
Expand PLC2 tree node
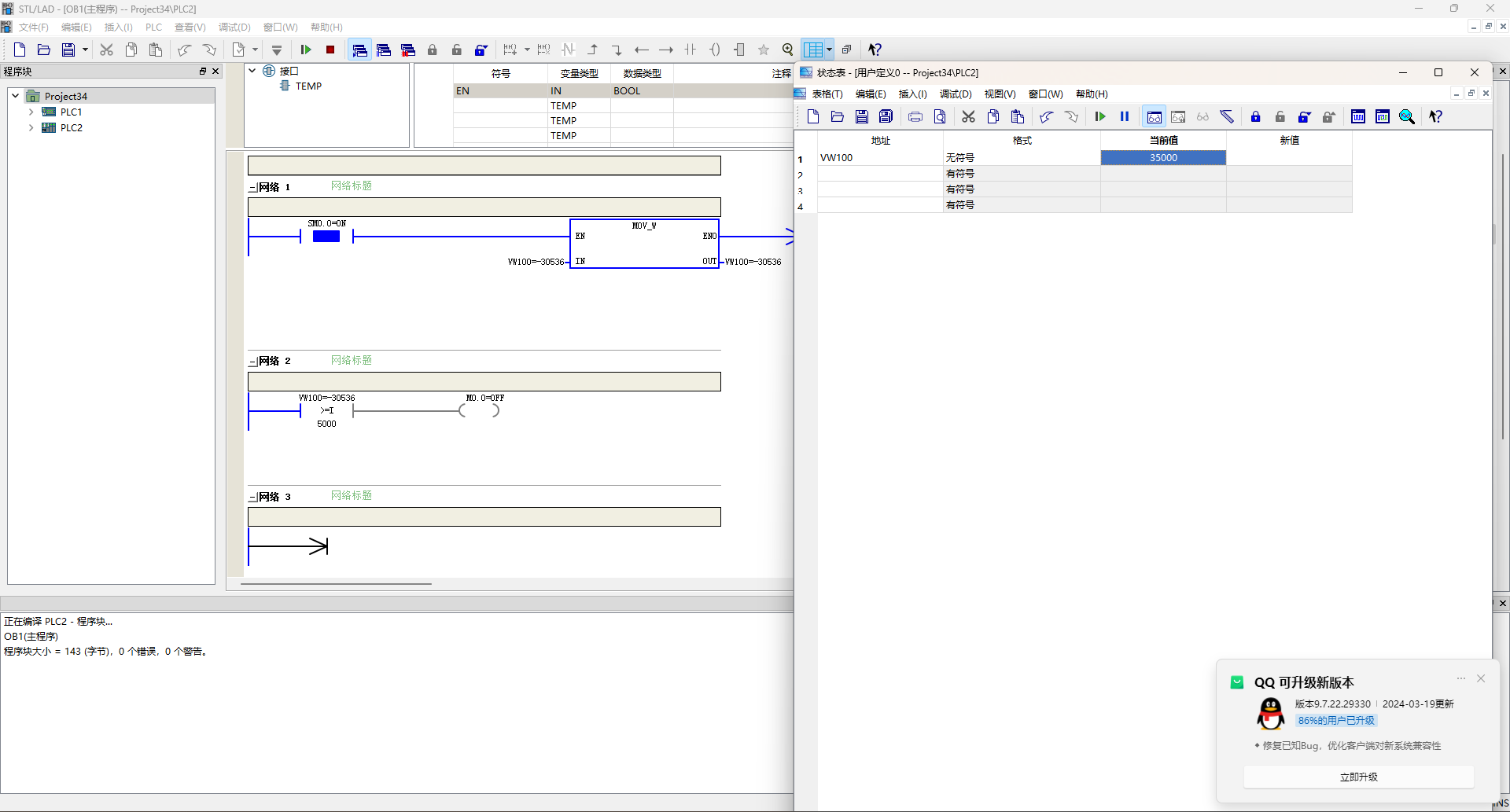point(31,127)
